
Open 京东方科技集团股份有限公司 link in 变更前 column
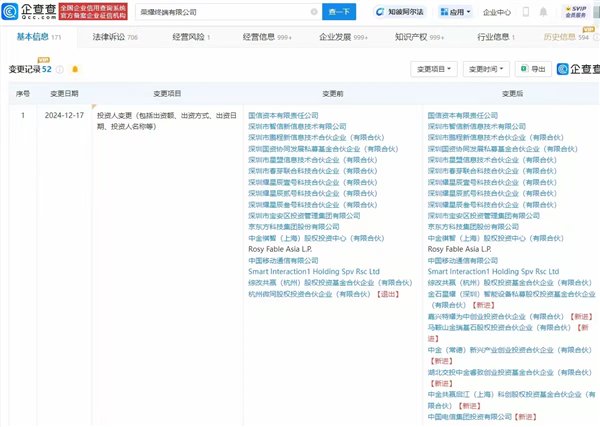click(293, 227)
